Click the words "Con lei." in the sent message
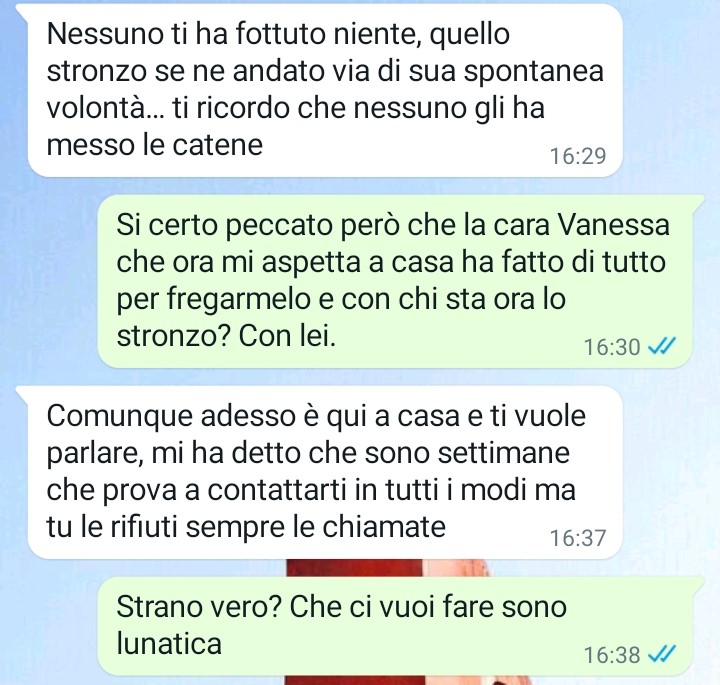This screenshot has height=685, width=720. [x=287, y=337]
